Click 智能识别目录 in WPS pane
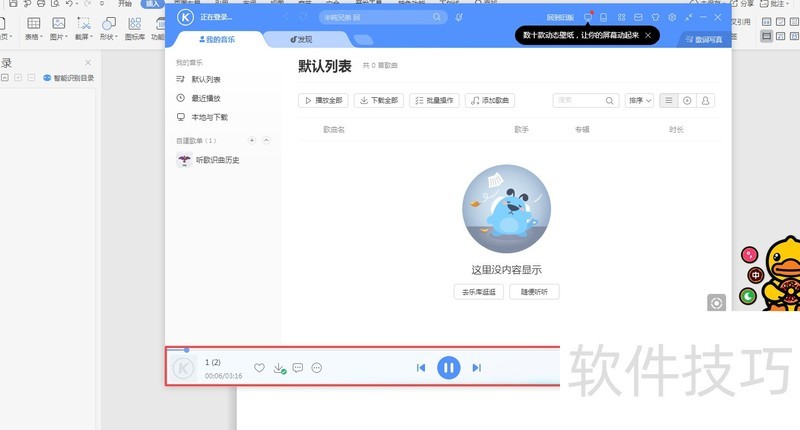The height and width of the screenshot is (430, 800). point(69,78)
